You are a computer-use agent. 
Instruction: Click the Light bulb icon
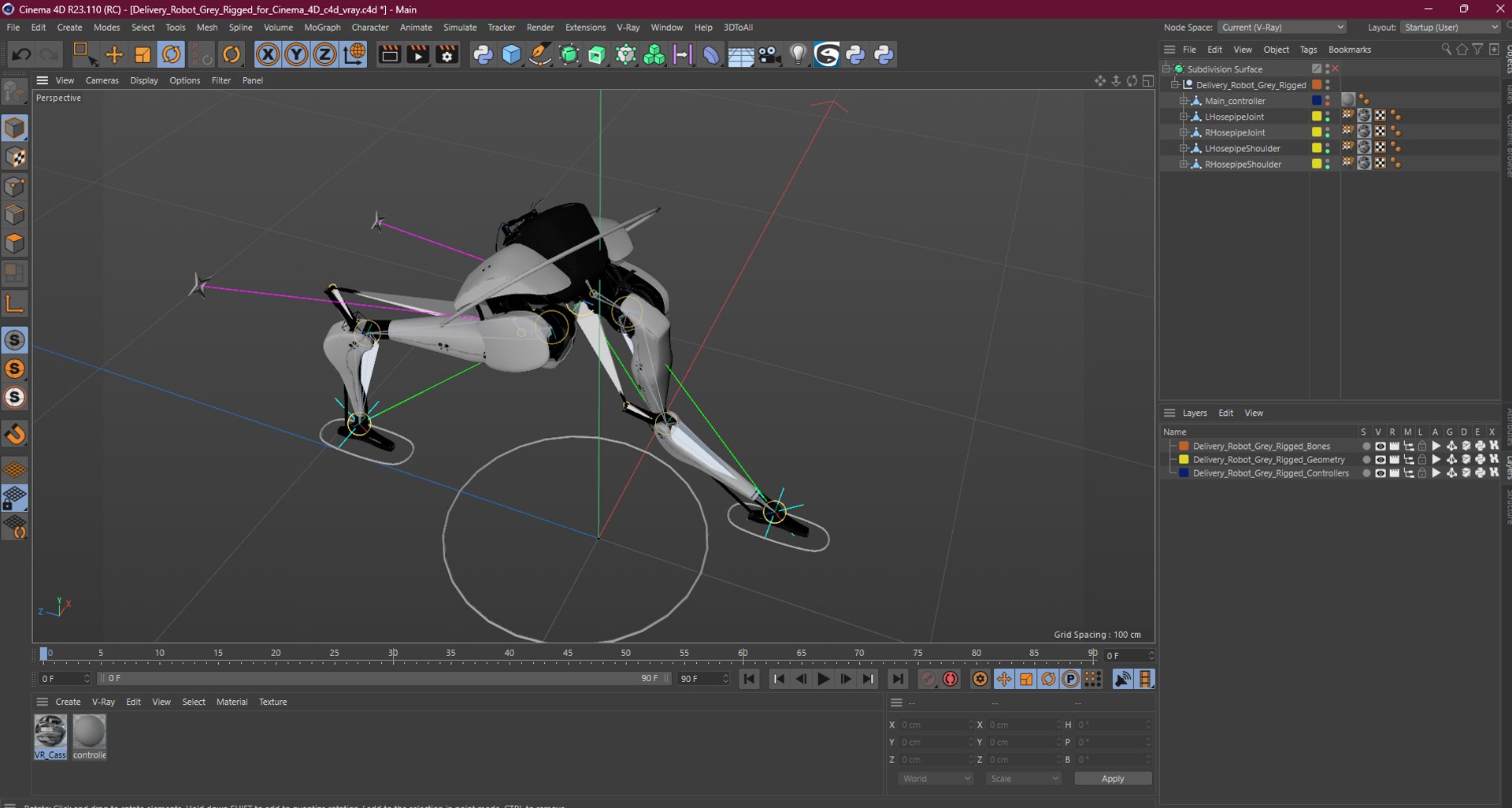798,54
